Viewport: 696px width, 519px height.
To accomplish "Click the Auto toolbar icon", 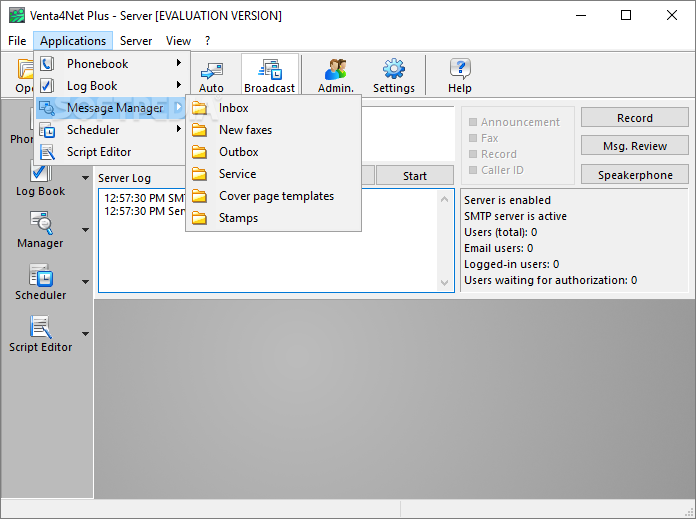I will [212, 71].
